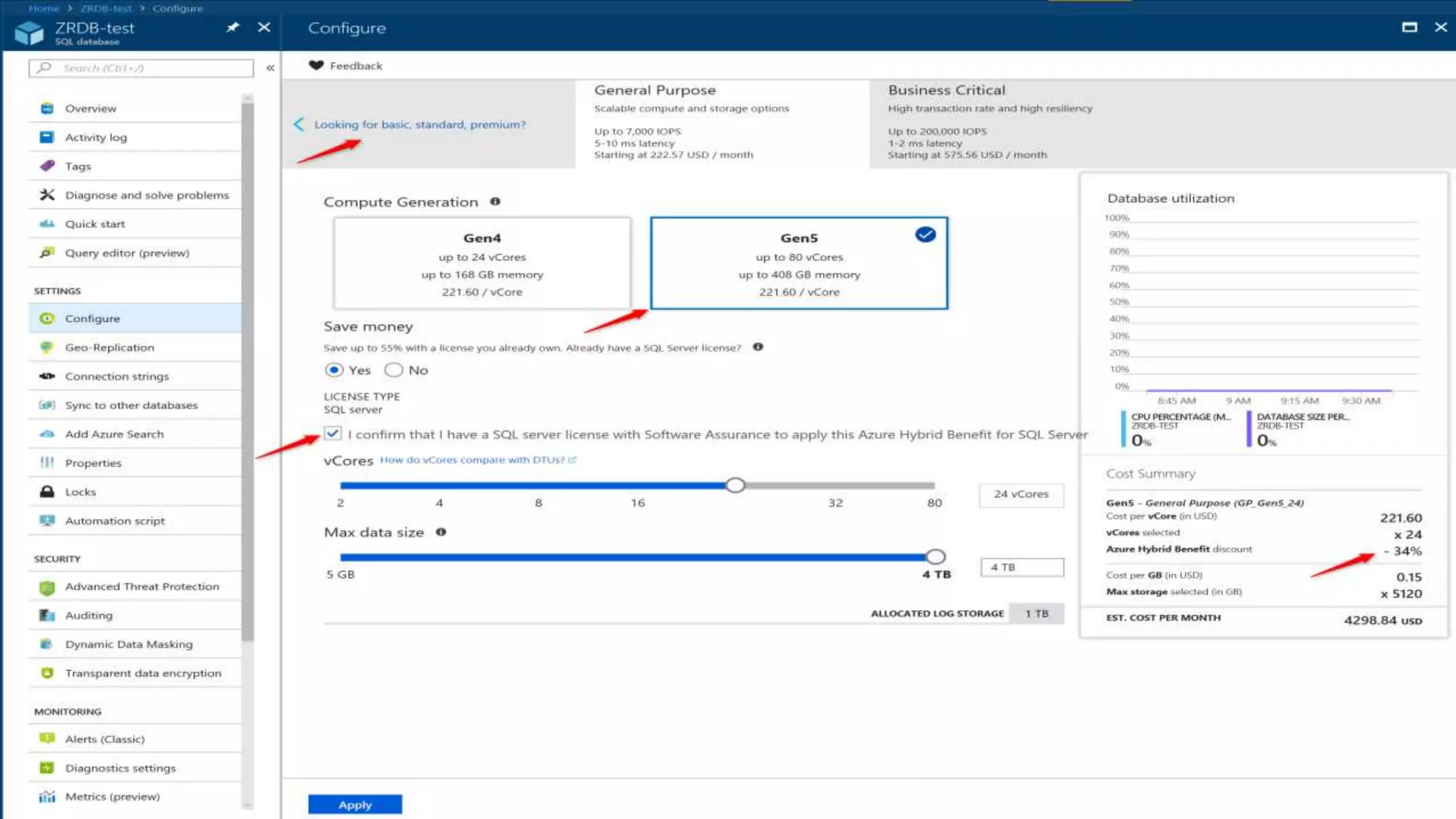Click the Overview icon in sidebar
The height and width of the screenshot is (819, 1456).
point(47,108)
